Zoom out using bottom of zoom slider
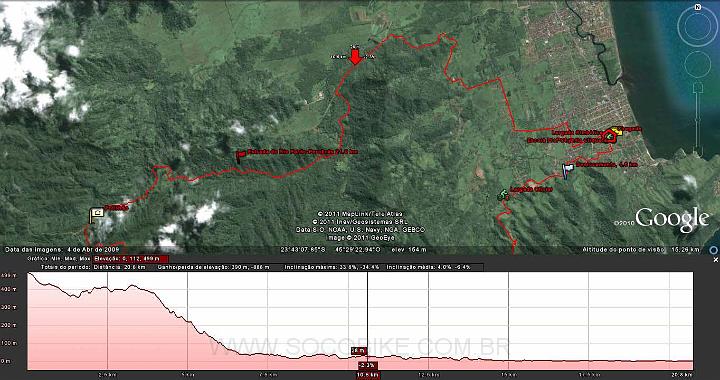Image resolution: width=720 pixels, height=380 pixels. coord(698,151)
